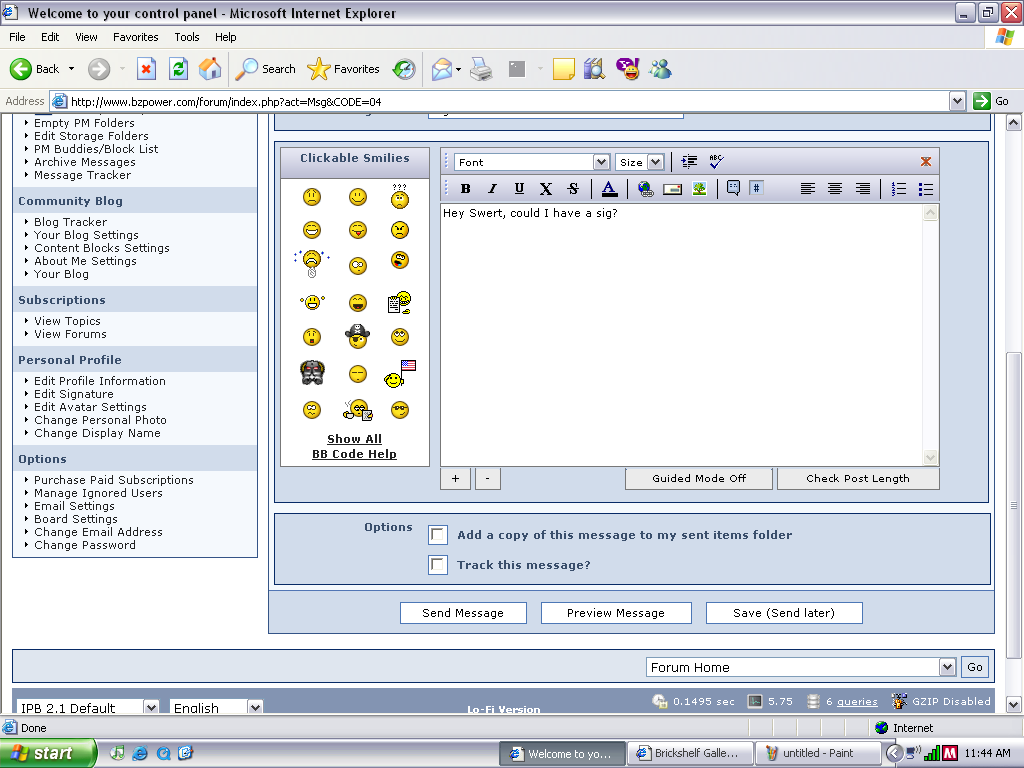This screenshot has width=1024, height=768.
Task: Wrap text in quote tags icon
Action: [x=733, y=189]
